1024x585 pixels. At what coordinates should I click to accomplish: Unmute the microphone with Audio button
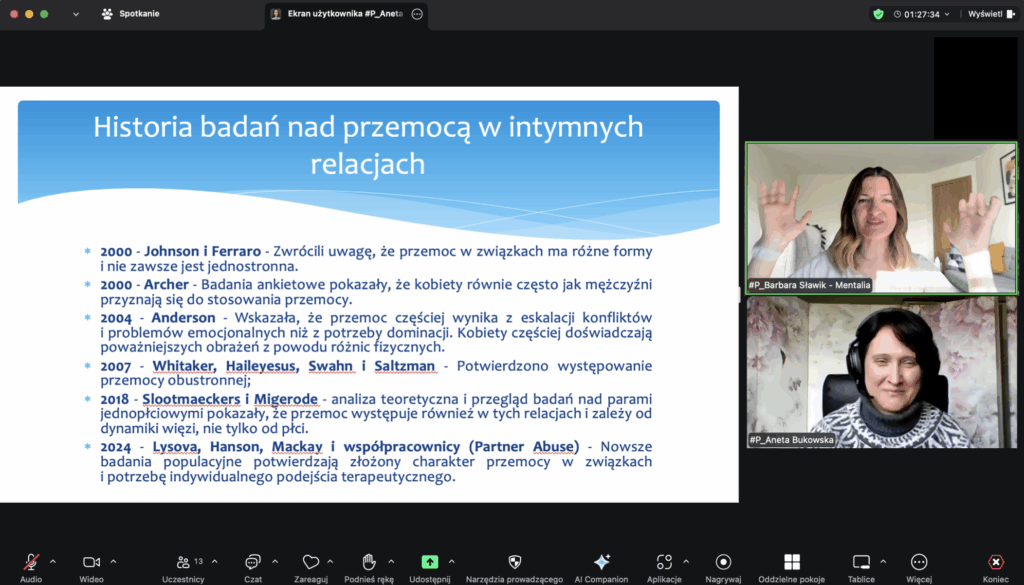pyautogui.click(x=31, y=562)
